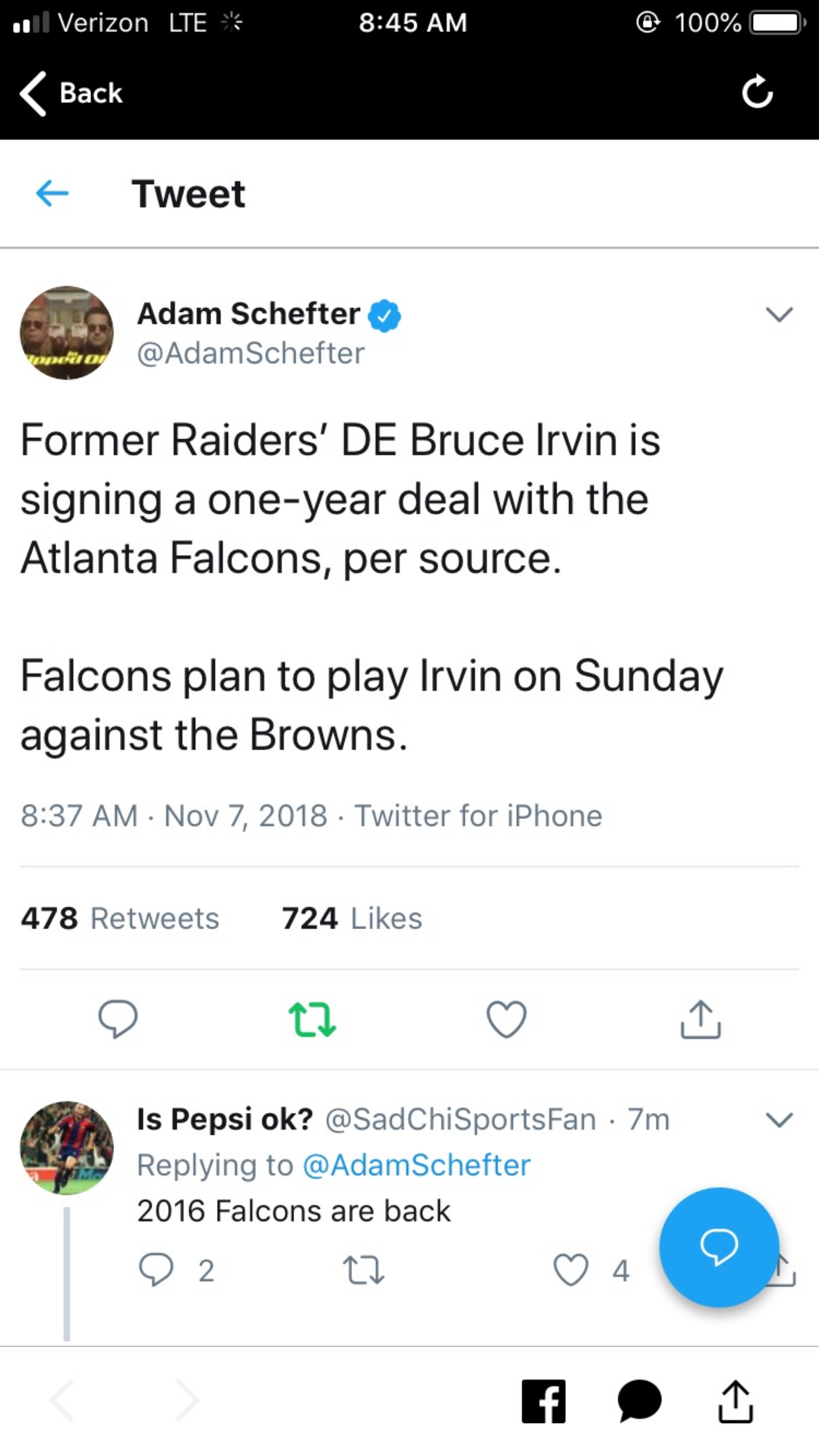The image size is (819, 1456).
Task: Open the bottom bar share sheet icon
Action: click(x=735, y=1401)
